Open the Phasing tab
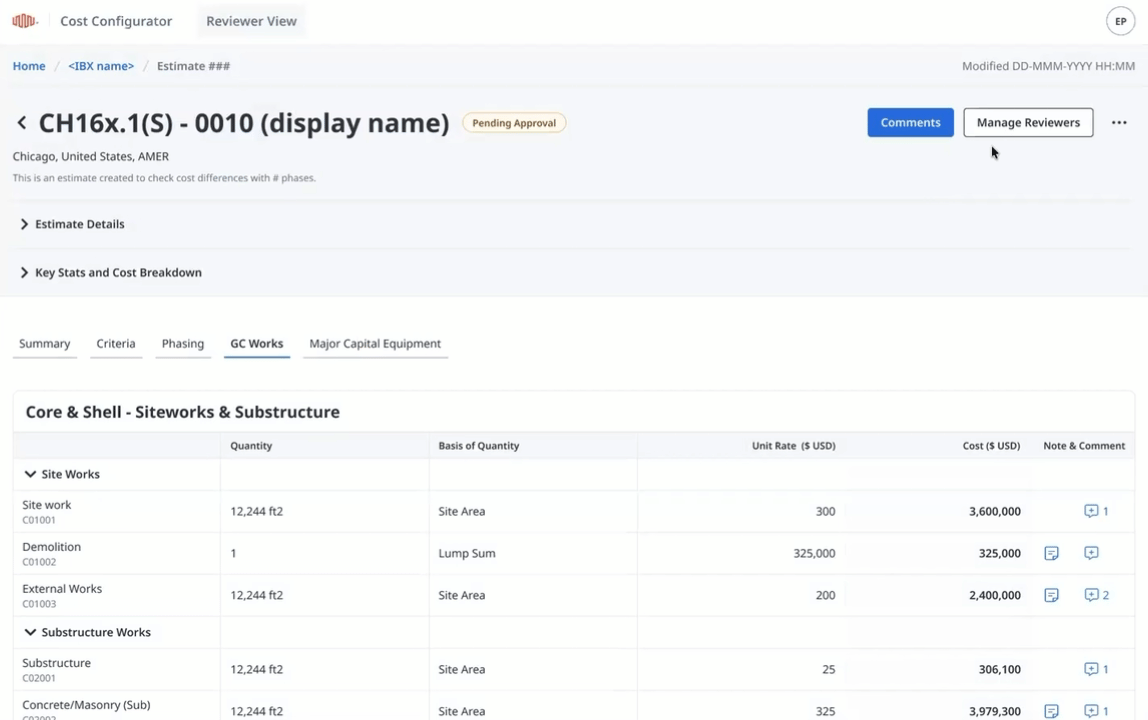This screenshot has width=1148, height=720. tap(183, 344)
